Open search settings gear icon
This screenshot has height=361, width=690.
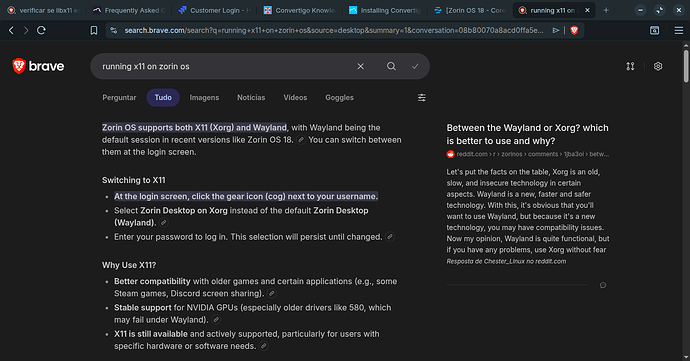click(x=658, y=66)
